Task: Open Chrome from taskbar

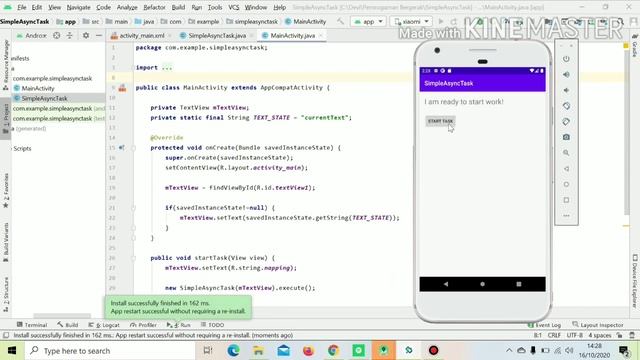Action: tap(333, 351)
